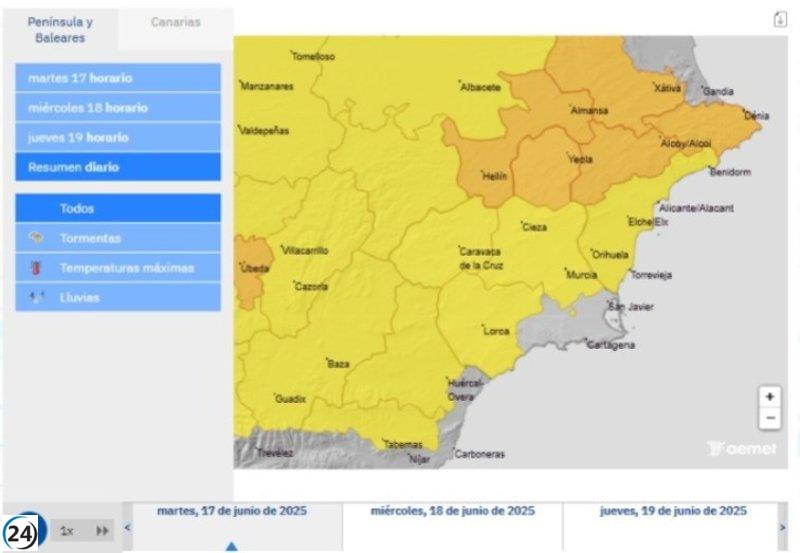Select miércoles 18 horario option
Screen dimensions: 800x553
(118, 108)
